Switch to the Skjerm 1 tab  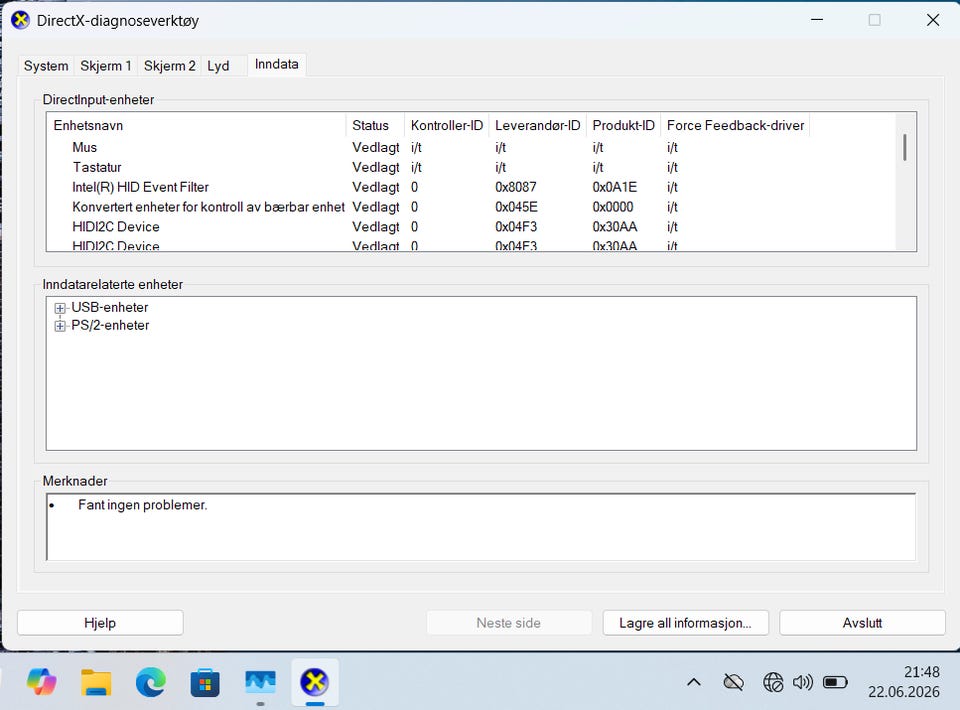click(x=106, y=65)
